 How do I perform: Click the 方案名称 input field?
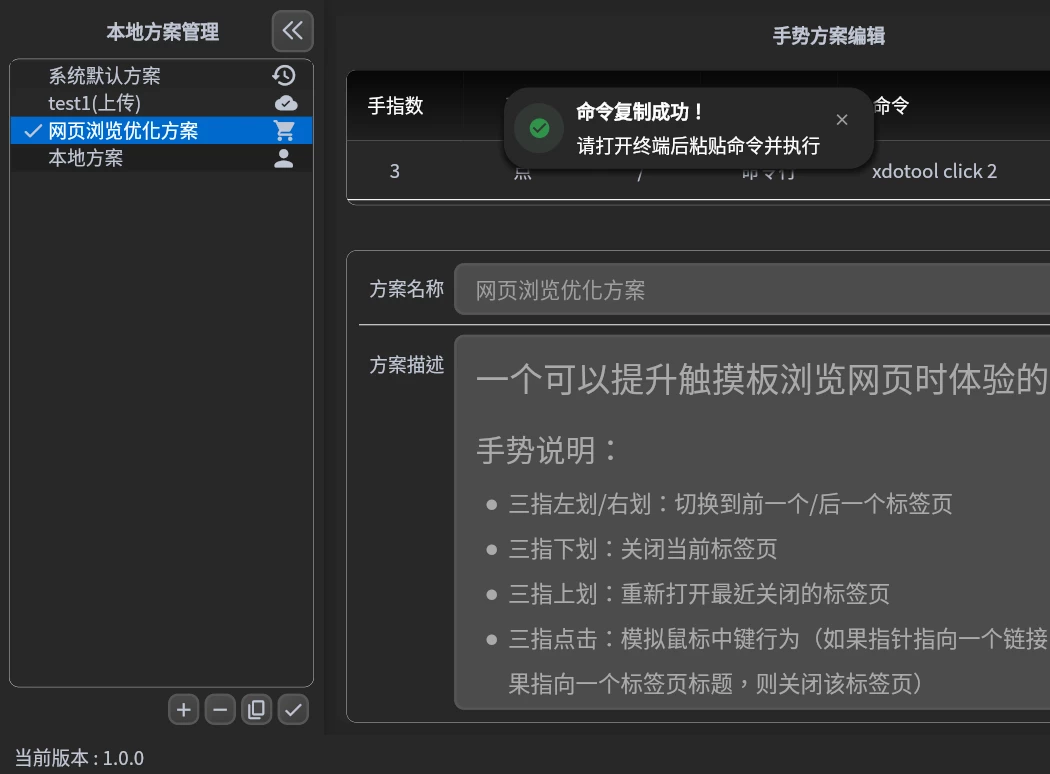(x=750, y=291)
